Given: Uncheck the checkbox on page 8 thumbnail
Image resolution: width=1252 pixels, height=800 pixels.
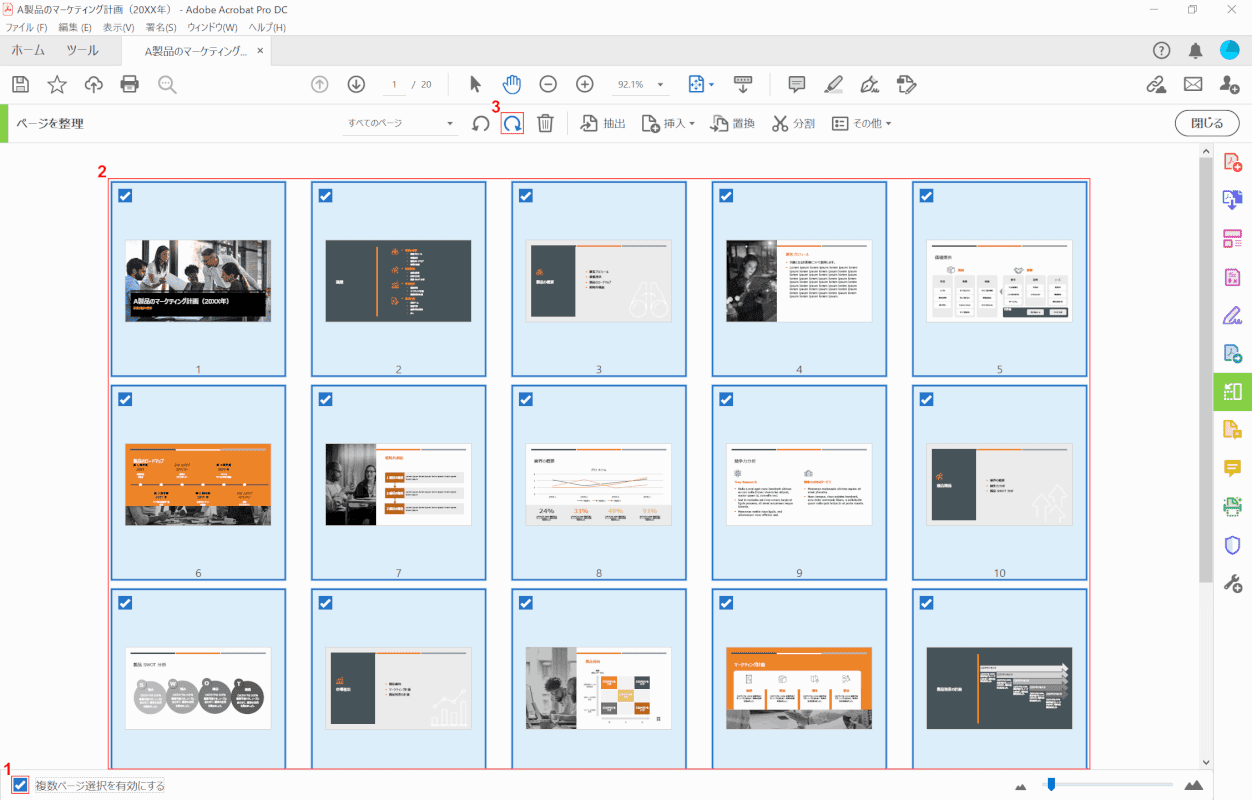Looking at the screenshot, I should (x=526, y=399).
